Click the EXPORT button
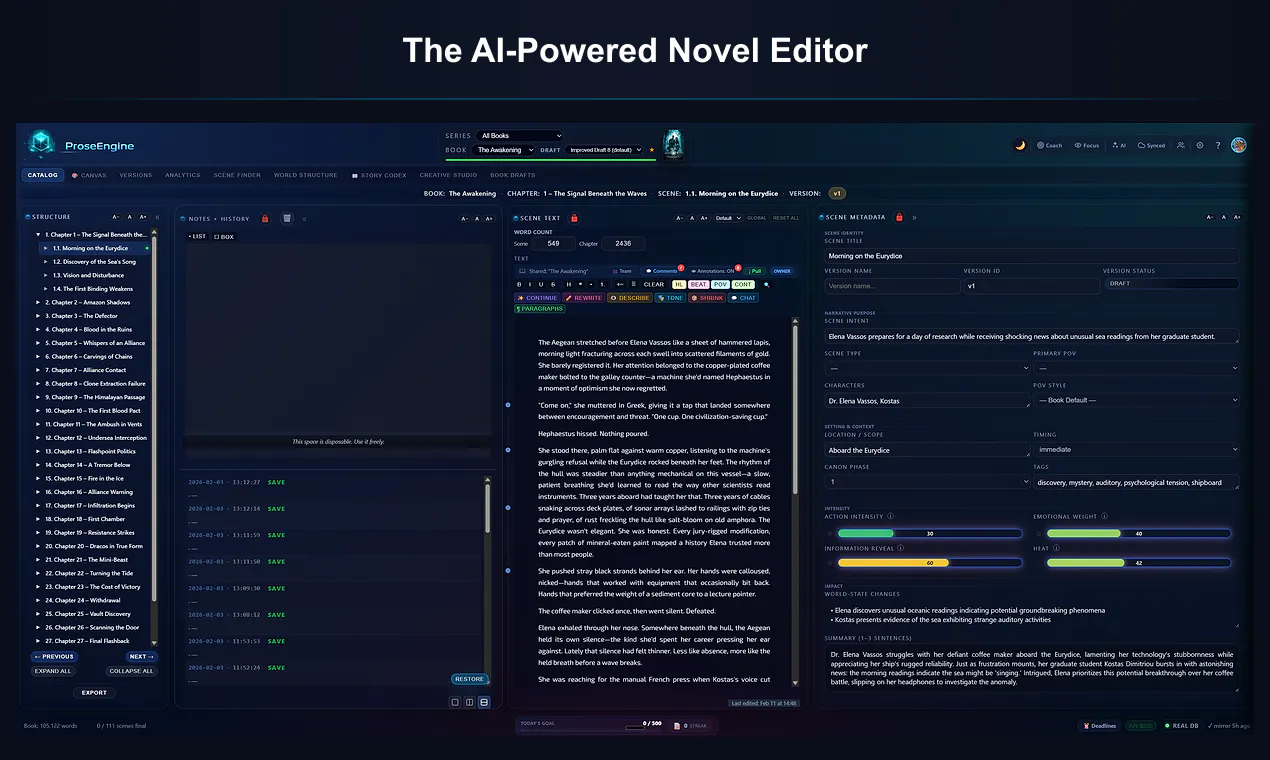The width and height of the screenshot is (1270, 760). (x=94, y=692)
